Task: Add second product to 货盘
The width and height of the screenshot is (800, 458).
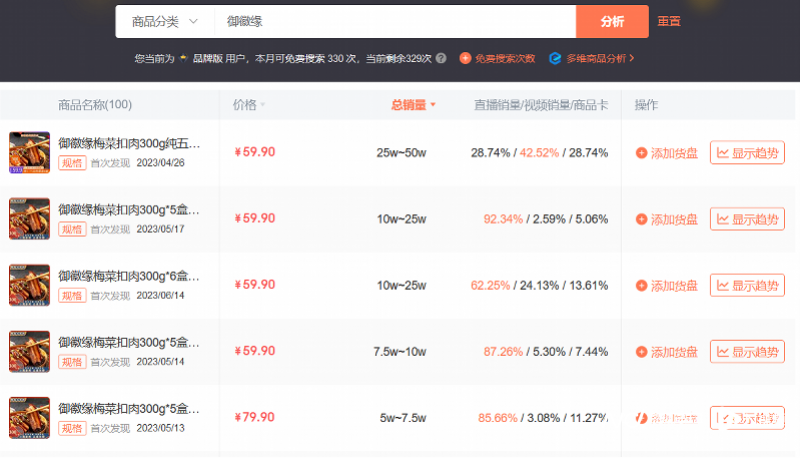Action: tap(666, 219)
